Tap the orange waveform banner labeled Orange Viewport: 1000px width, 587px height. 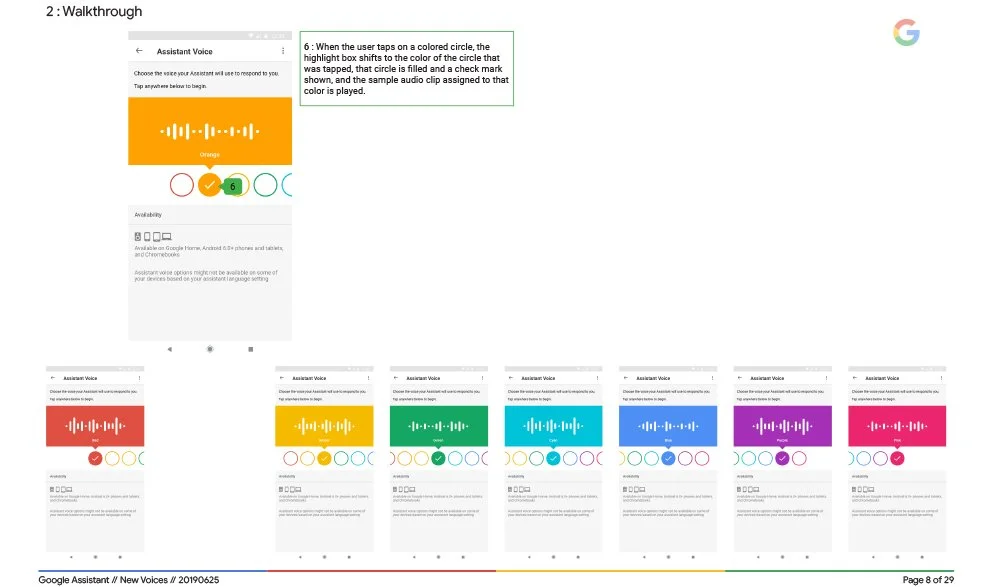click(x=210, y=131)
